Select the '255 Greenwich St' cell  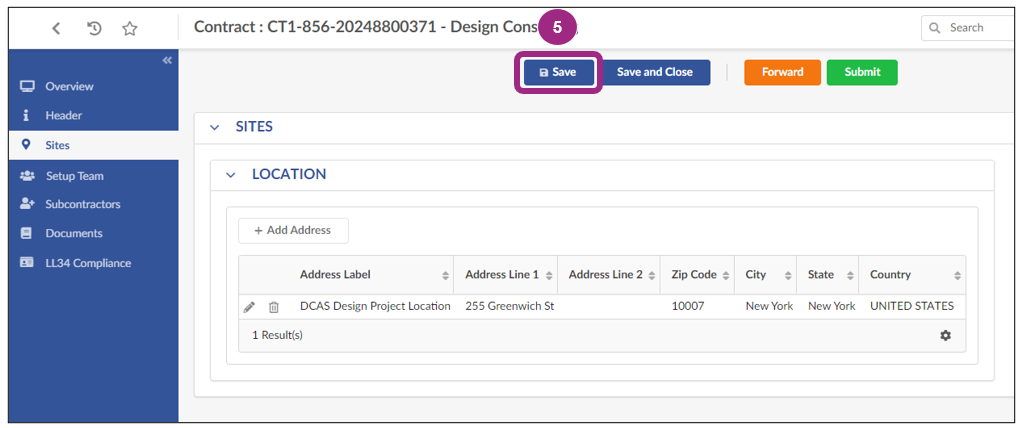coord(509,306)
